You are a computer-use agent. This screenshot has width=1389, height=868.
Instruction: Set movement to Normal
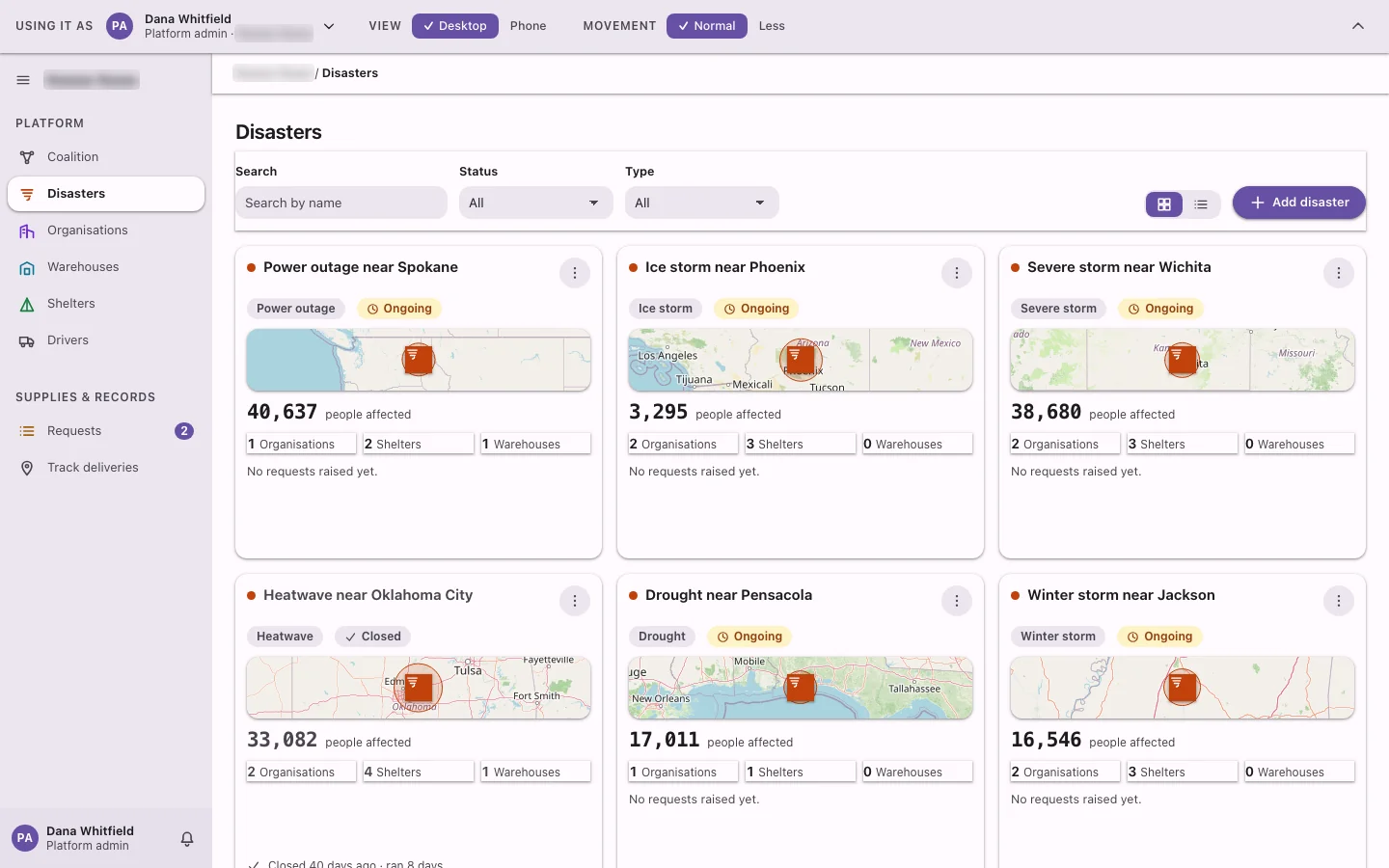[707, 26]
